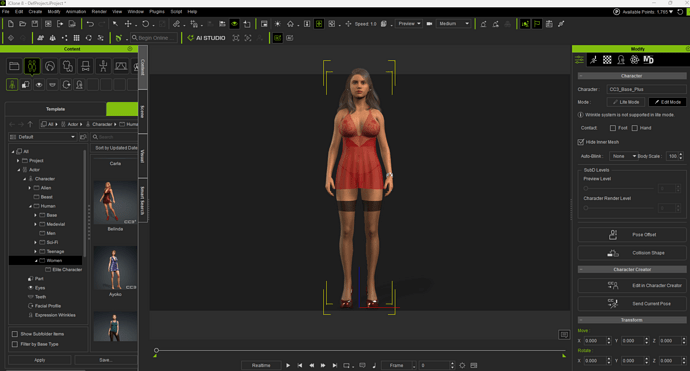
Task: Switch character to Lite Mode
Action: click(x=626, y=102)
